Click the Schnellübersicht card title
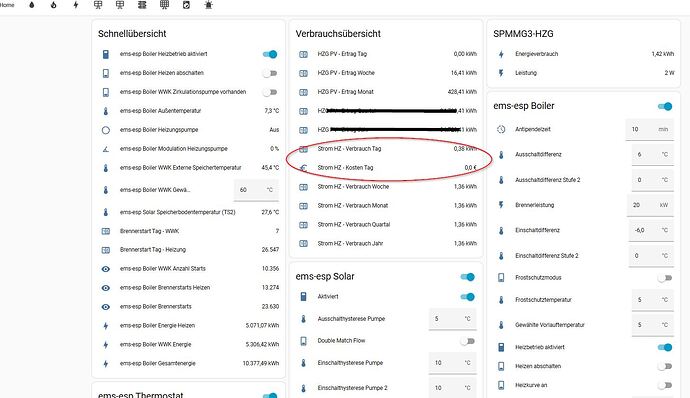Screen dimensions: 690x398 click(x=132, y=34)
